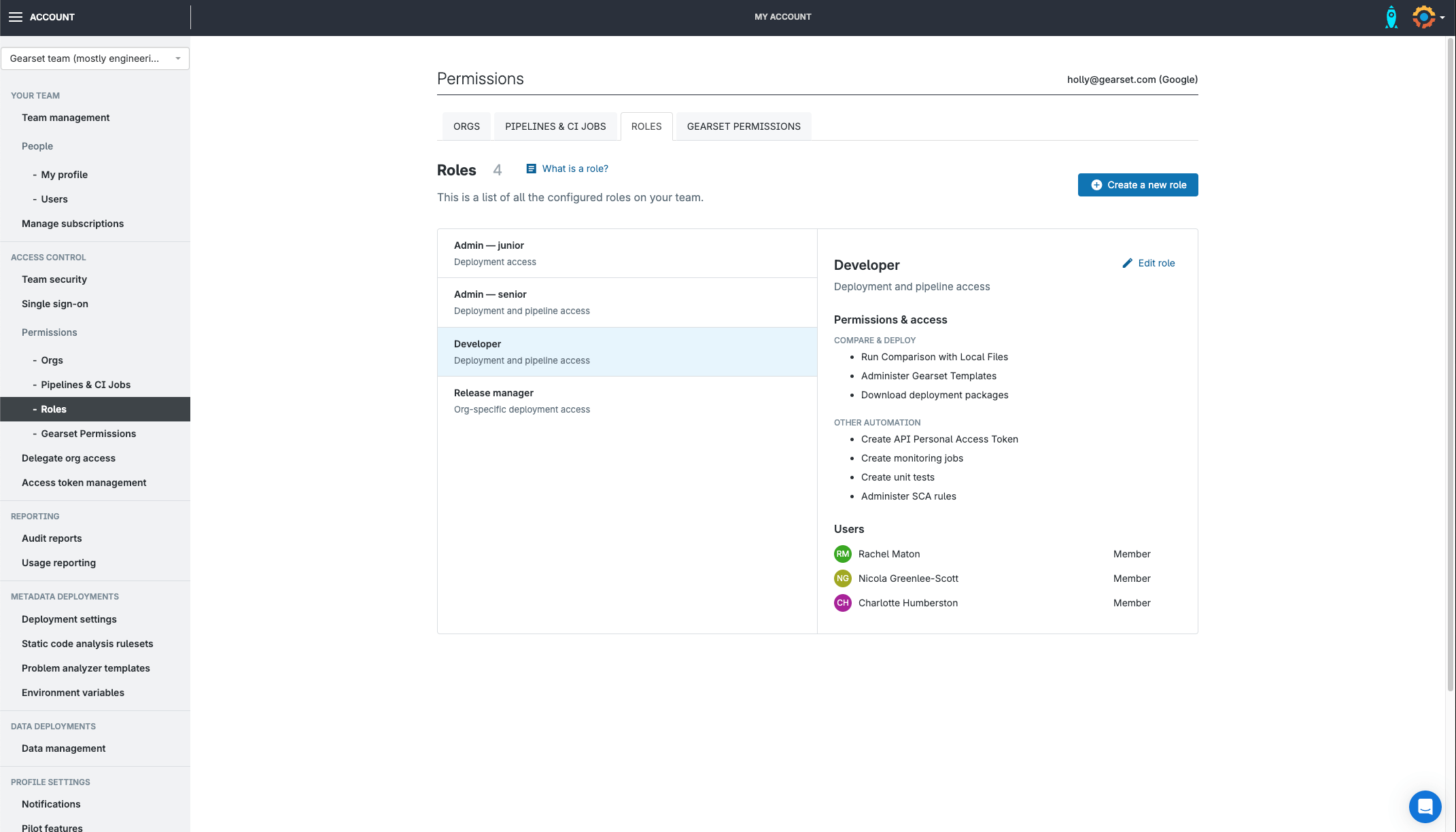This screenshot has width=1456, height=832.
Task: Switch to the Pipelines & CI Jobs tab
Action: [555, 126]
